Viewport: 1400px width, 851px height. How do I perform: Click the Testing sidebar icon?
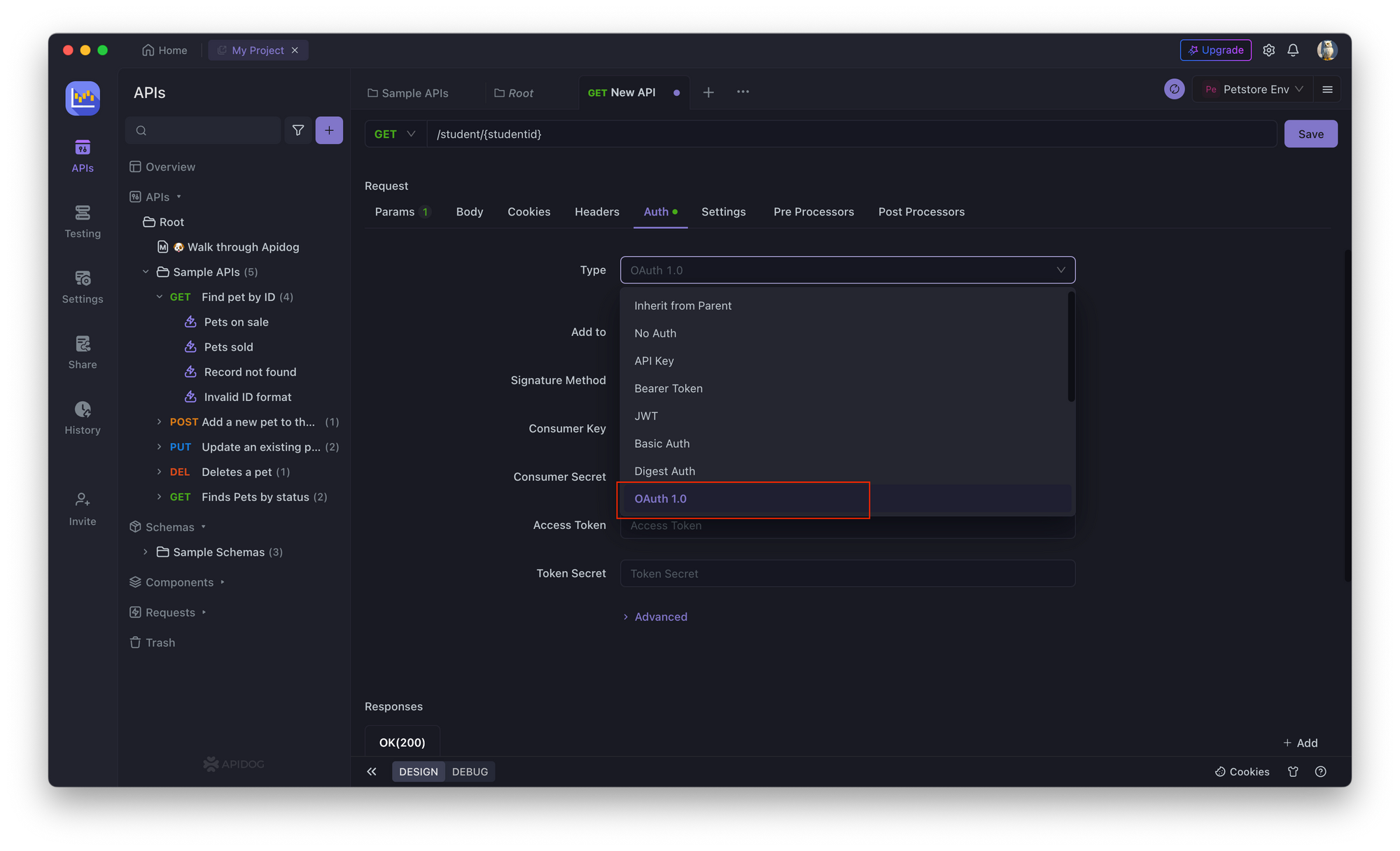[85, 219]
